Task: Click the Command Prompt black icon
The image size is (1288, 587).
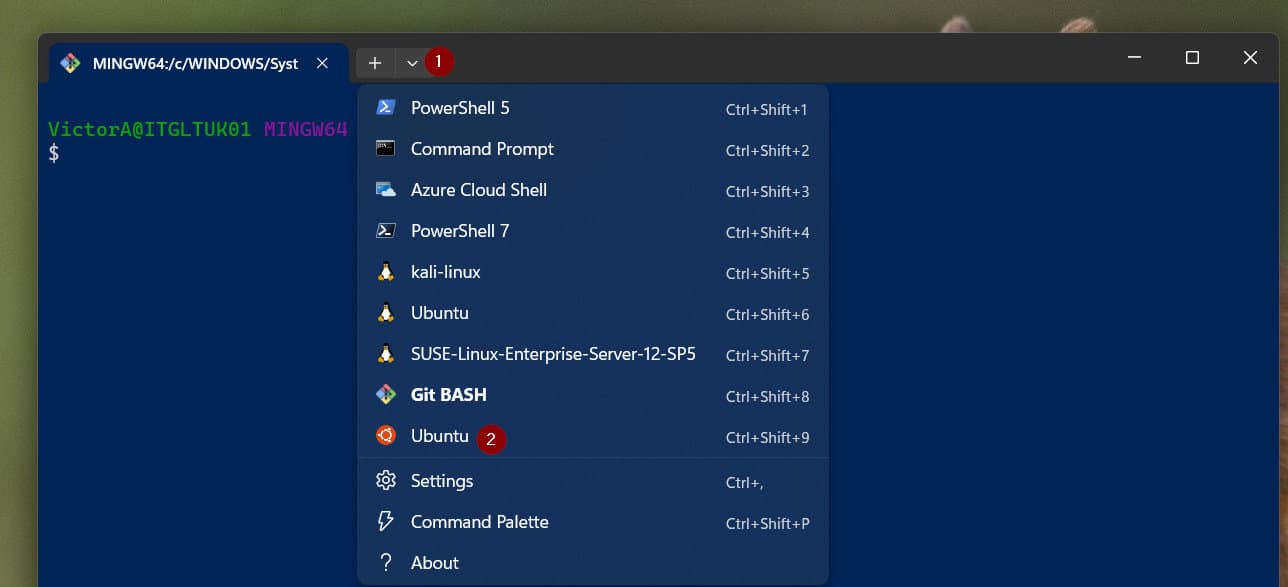Action: pos(385,148)
